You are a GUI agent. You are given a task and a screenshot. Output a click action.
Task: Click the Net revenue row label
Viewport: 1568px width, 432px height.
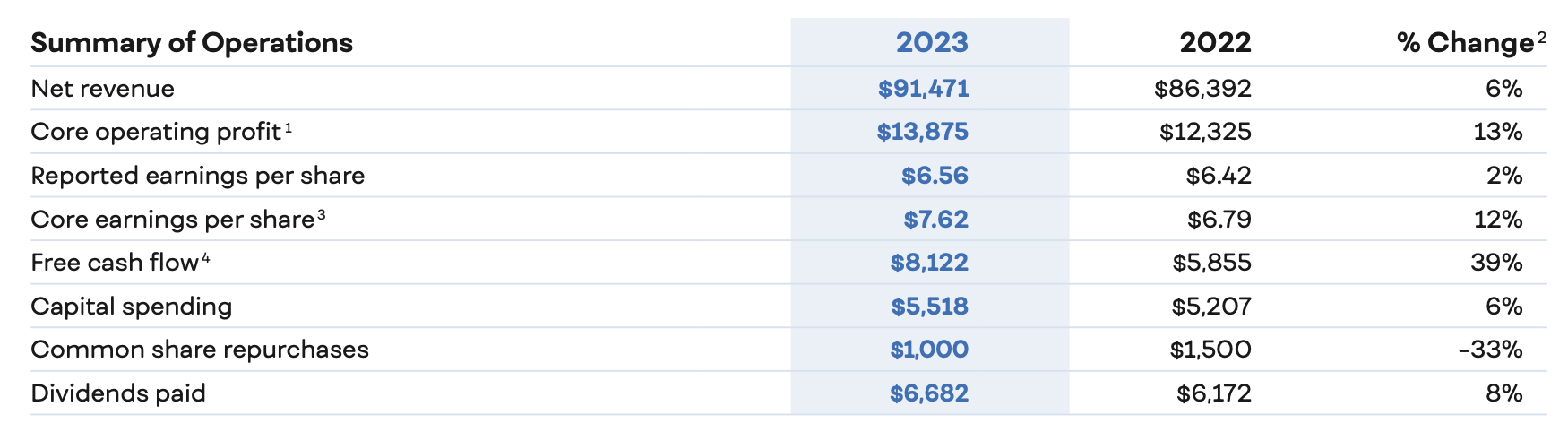click(x=102, y=89)
